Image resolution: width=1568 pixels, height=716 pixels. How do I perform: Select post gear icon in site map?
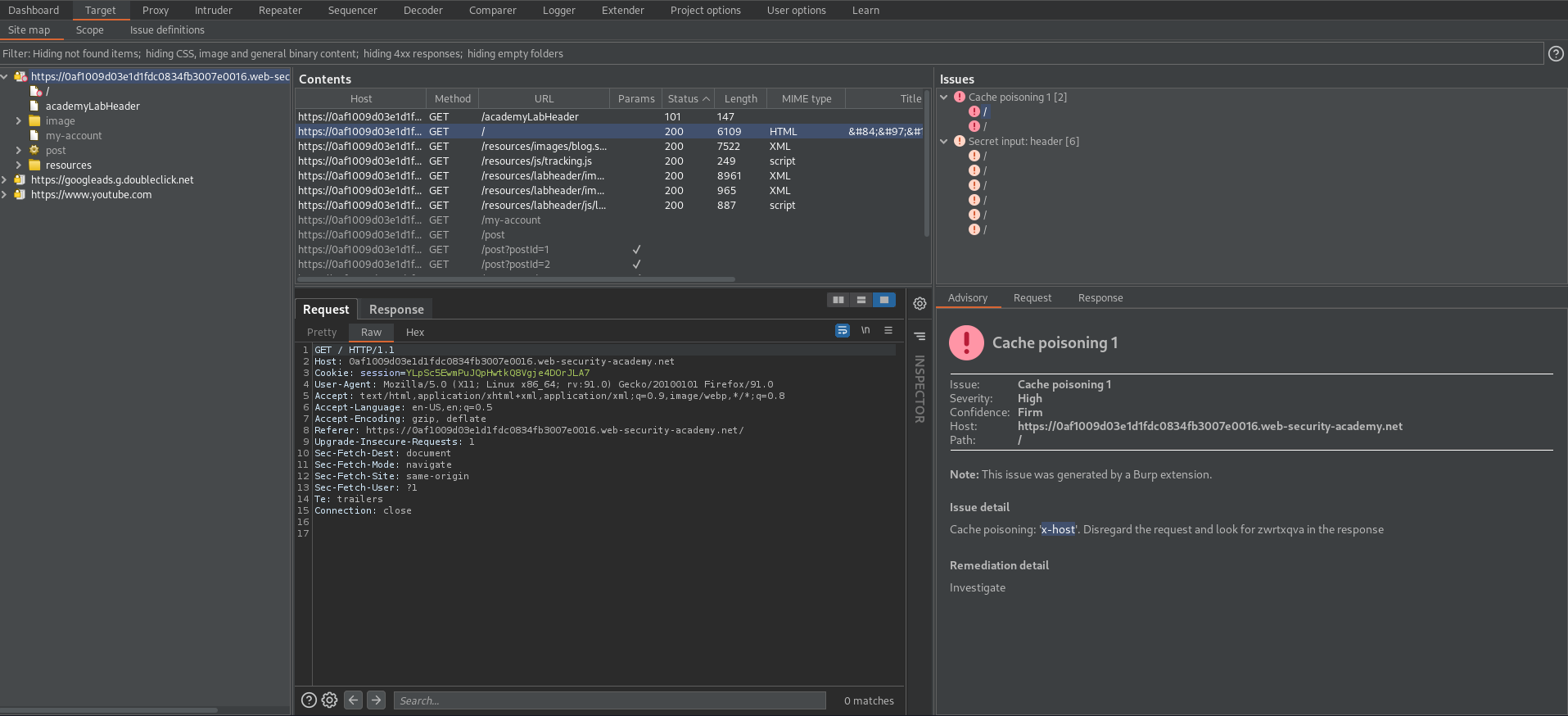(x=34, y=151)
